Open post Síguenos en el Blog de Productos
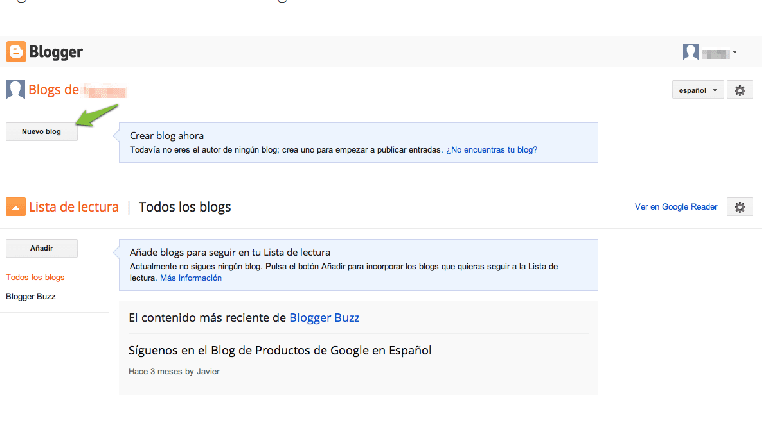The image size is (762, 428). coord(280,350)
